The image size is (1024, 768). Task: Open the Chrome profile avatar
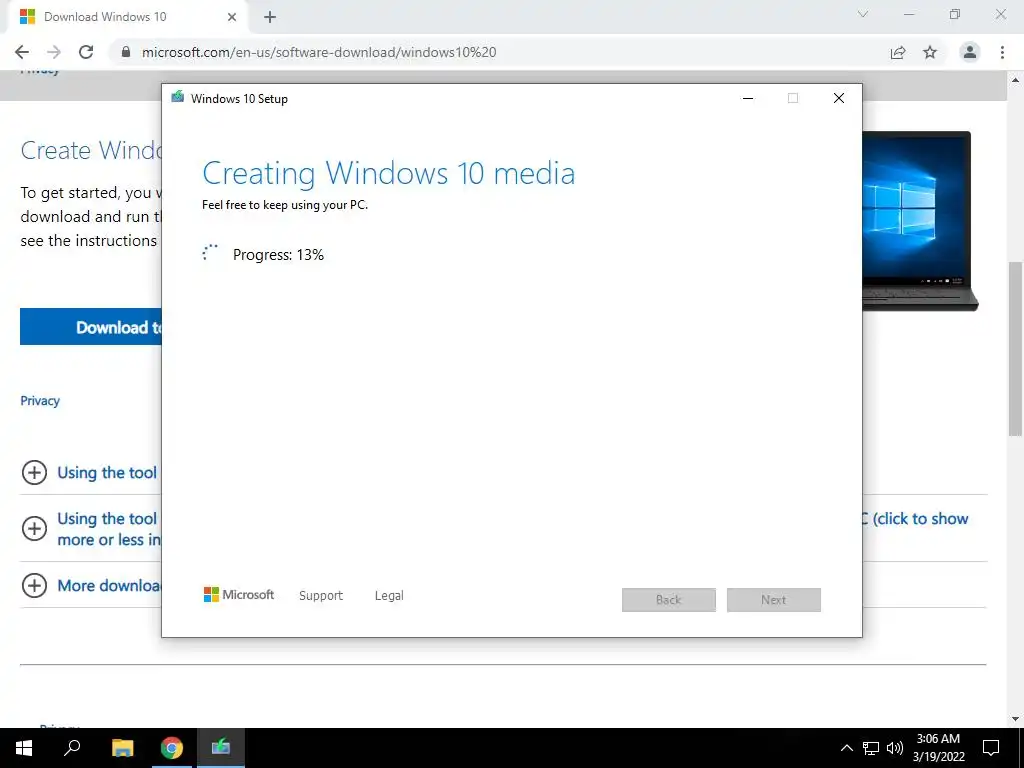pos(970,52)
